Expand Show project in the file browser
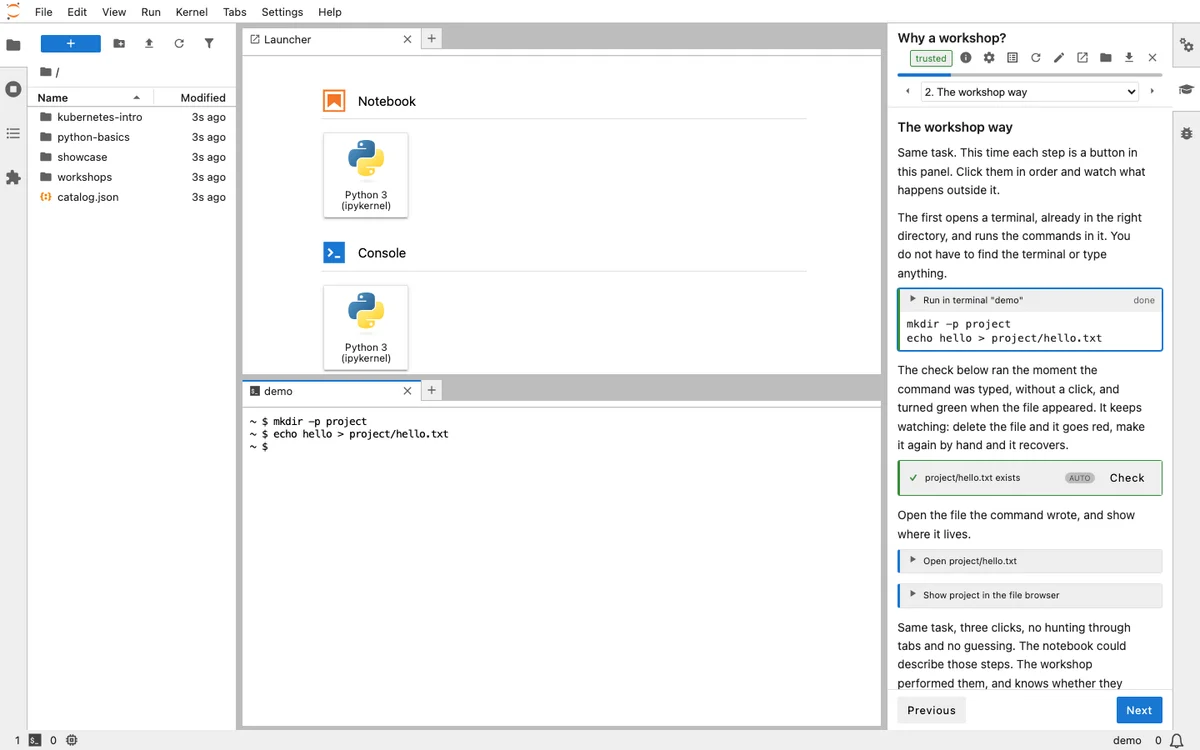This screenshot has width=1200, height=750. point(1030,595)
